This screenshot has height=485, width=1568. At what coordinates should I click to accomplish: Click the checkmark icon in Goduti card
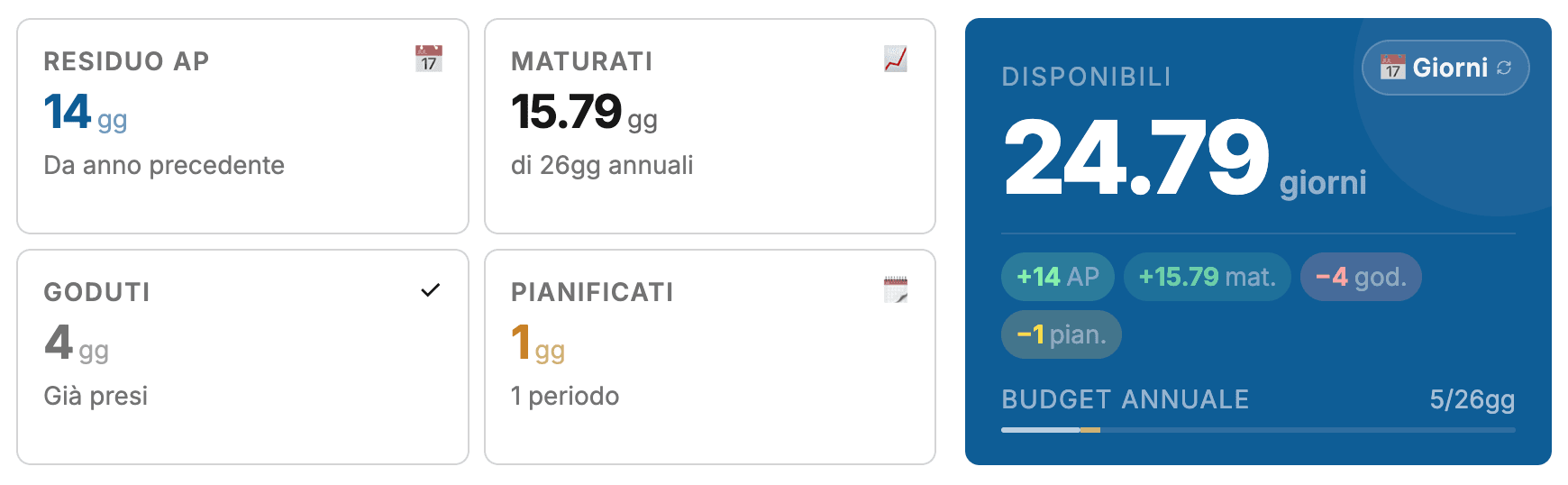tap(431, 290)
